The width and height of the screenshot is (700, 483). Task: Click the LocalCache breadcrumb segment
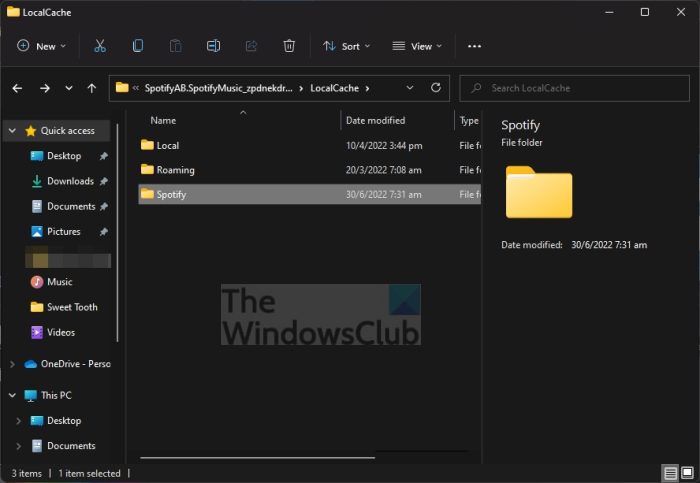point(334,88)
